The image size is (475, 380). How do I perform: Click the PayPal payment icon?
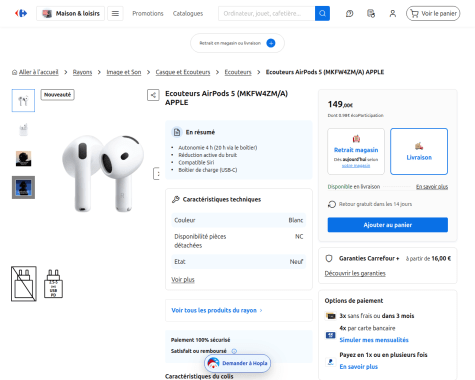pos(331,361)
